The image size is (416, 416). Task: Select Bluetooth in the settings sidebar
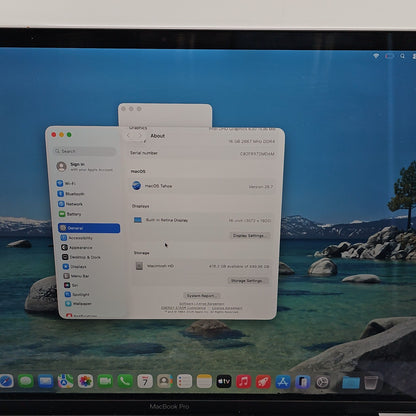click(x=71, y=194)
